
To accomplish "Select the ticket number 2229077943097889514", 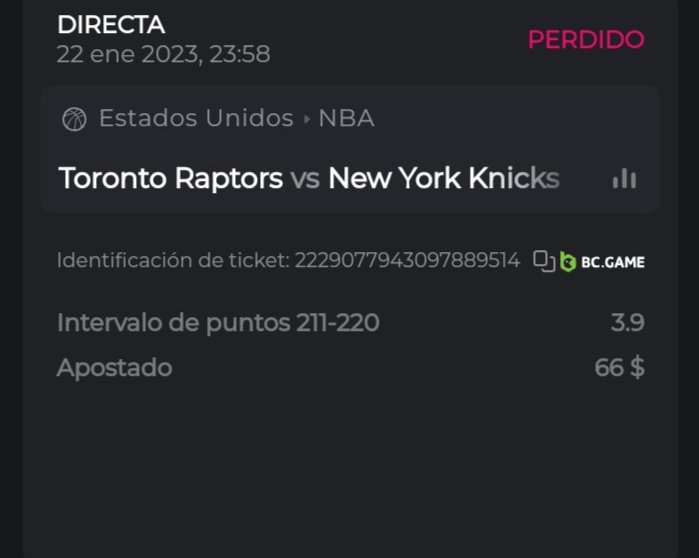I will tap(407, 261).
